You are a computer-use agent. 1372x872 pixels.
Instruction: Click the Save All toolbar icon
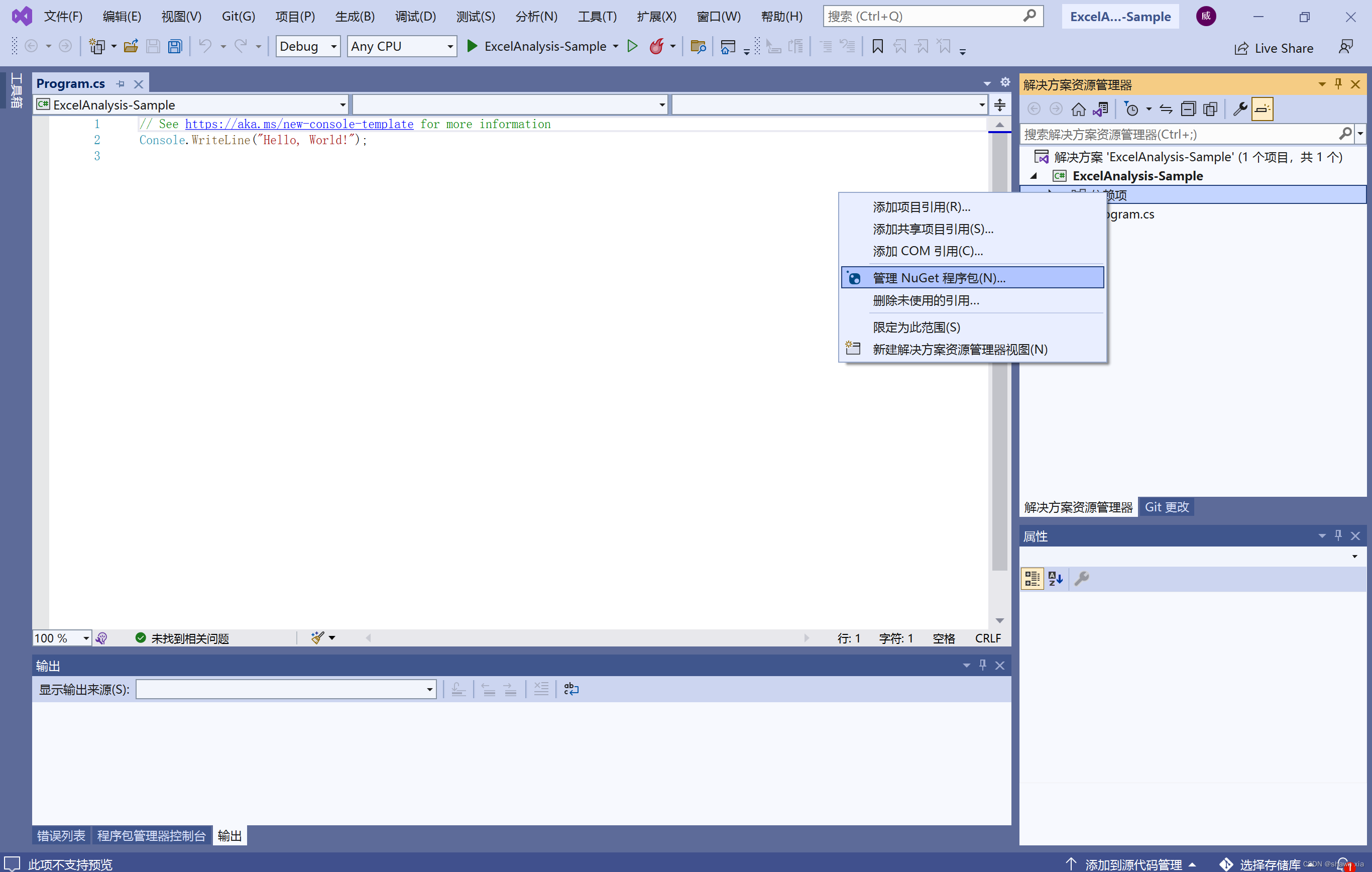click(175, 46)
